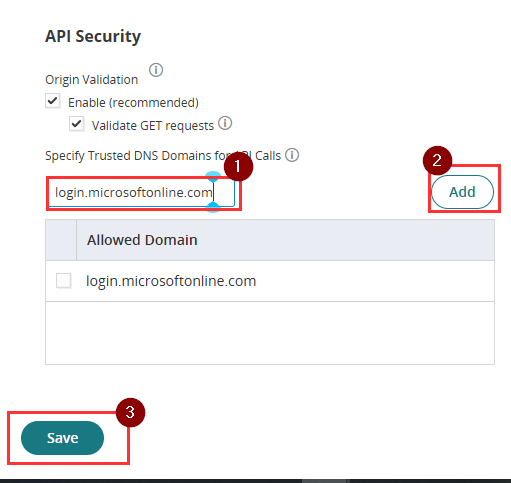Show info for Trusted DNS Domains
This screenshot has width=511, height=483.
coord(292,155)
